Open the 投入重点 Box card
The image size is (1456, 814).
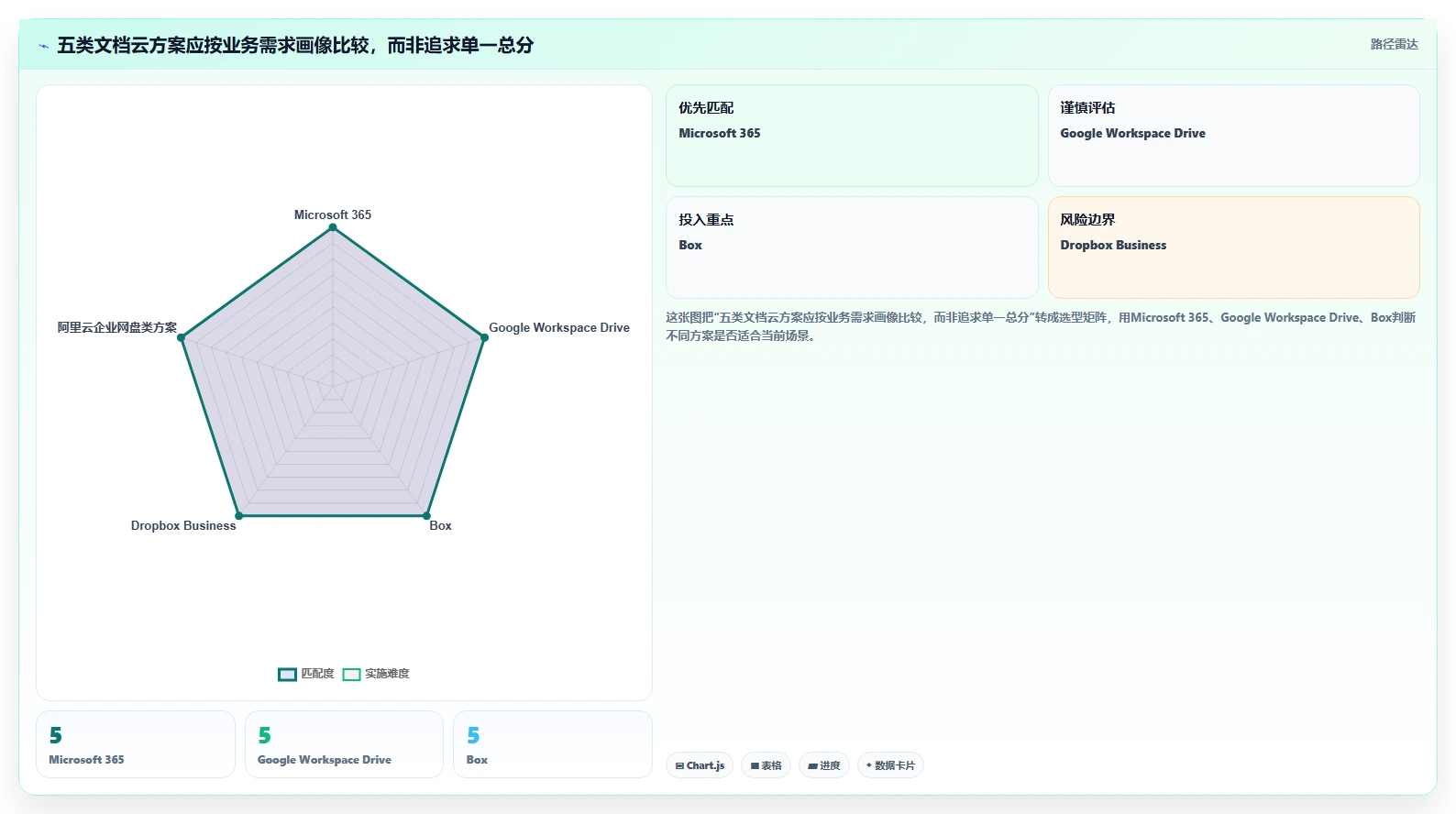point(852,247)
